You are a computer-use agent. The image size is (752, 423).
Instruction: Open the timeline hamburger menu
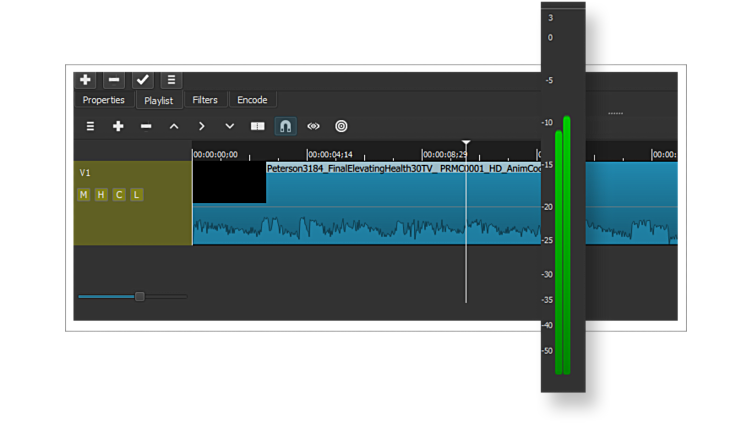tap(90, 127)
